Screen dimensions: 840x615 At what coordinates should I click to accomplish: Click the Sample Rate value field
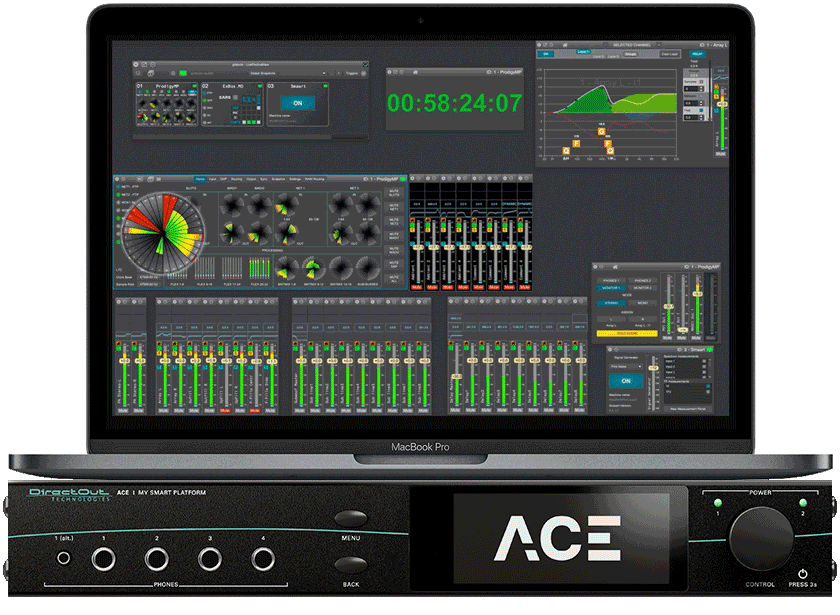coord(149,284)
